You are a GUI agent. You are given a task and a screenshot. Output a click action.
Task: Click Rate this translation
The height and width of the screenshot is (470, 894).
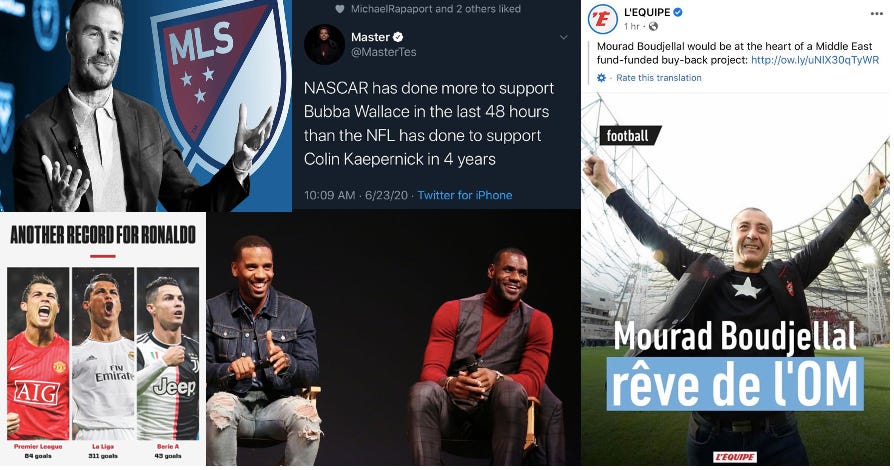click(658, 78)
